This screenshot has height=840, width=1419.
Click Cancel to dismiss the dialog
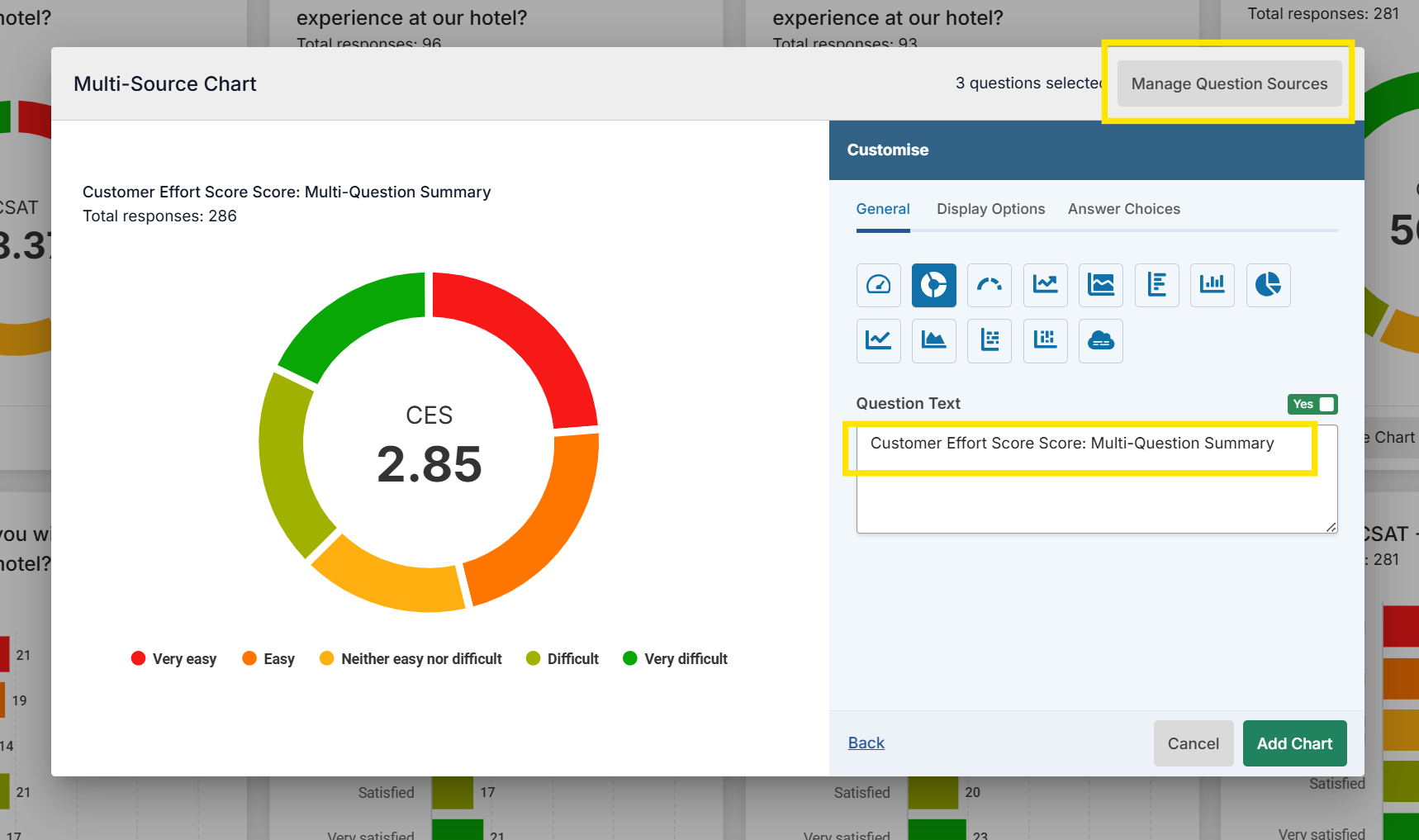[1193, 743]
